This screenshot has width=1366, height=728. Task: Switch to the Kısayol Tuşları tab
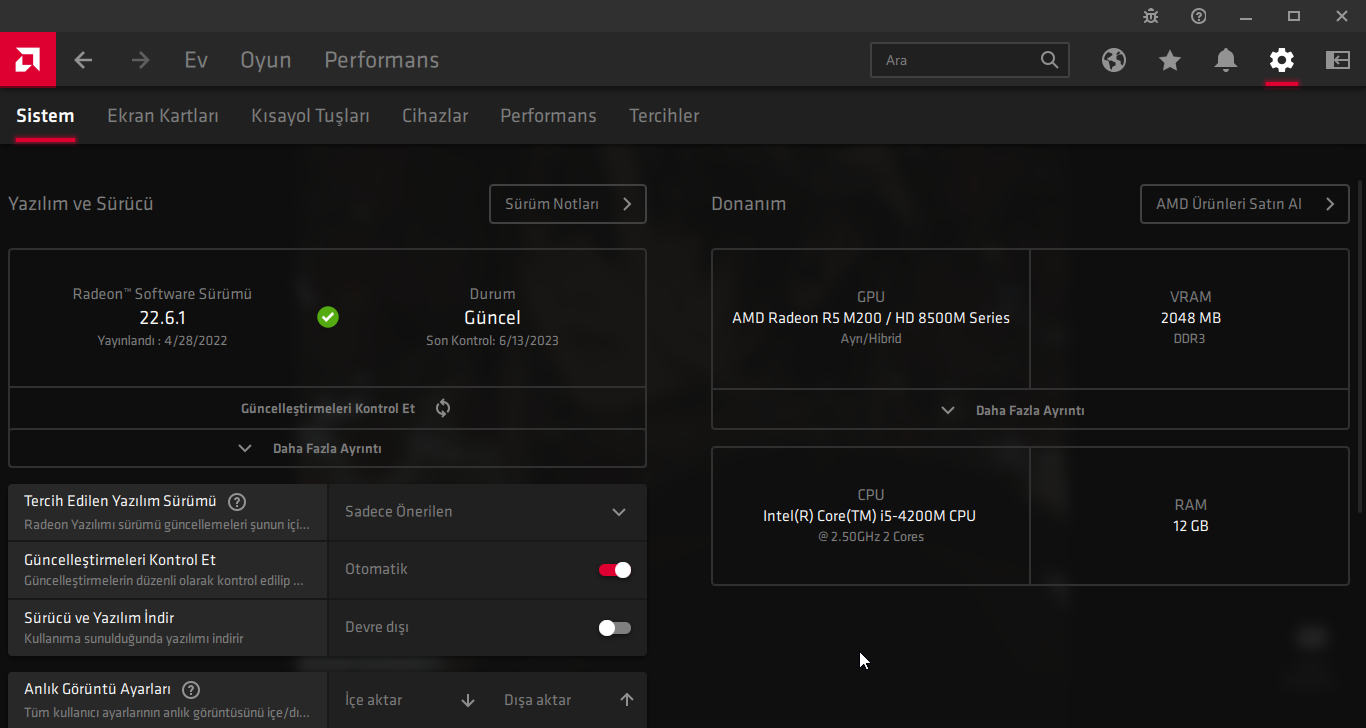pyautogui.click(x=311, y=116)
